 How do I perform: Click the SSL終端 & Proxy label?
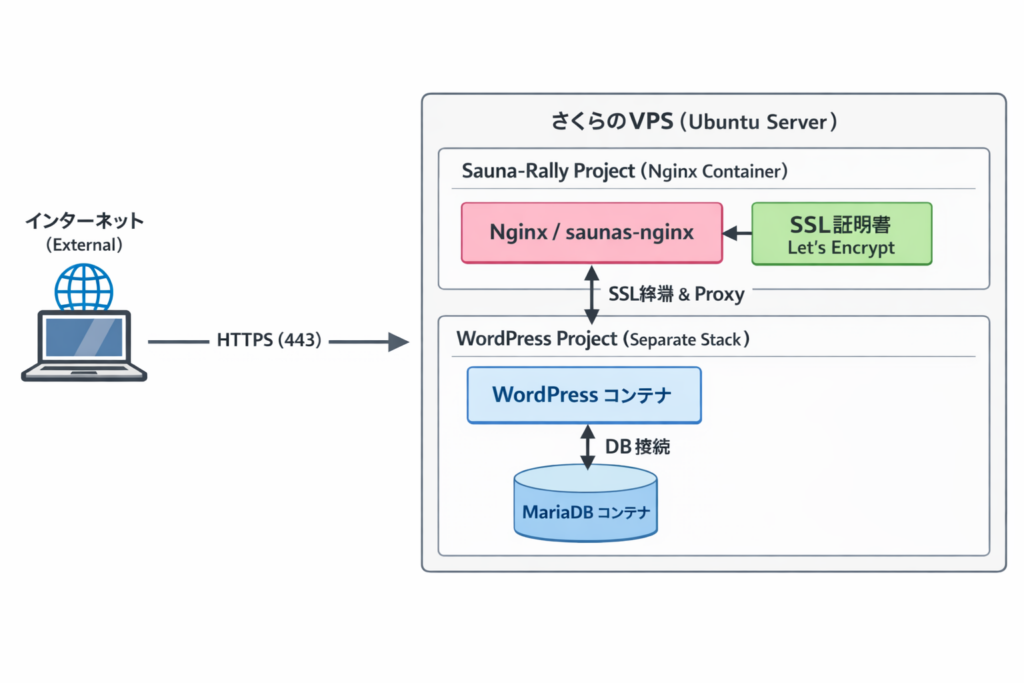point(676,295)
